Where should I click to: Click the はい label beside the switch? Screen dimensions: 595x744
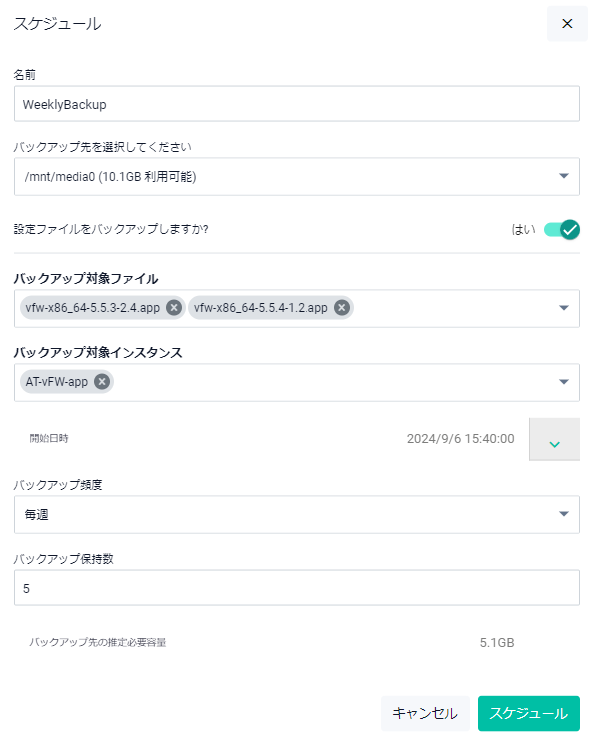pyautogui.click(x=523, y=230)
